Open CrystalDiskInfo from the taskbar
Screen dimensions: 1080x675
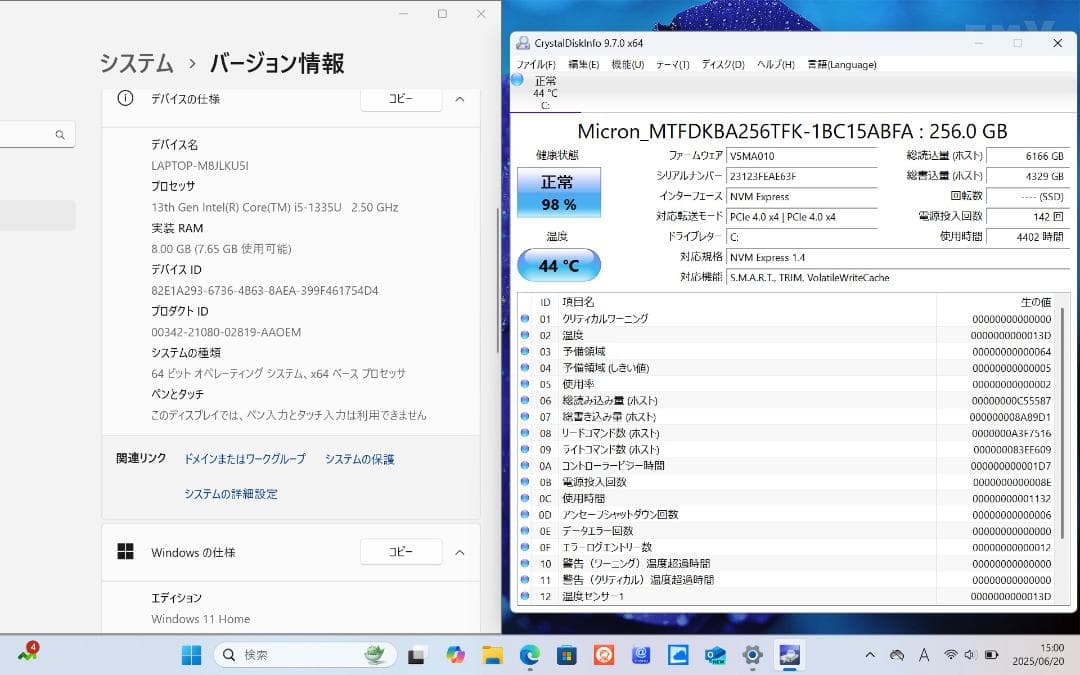pyautogui.click(x=790, y=655)
